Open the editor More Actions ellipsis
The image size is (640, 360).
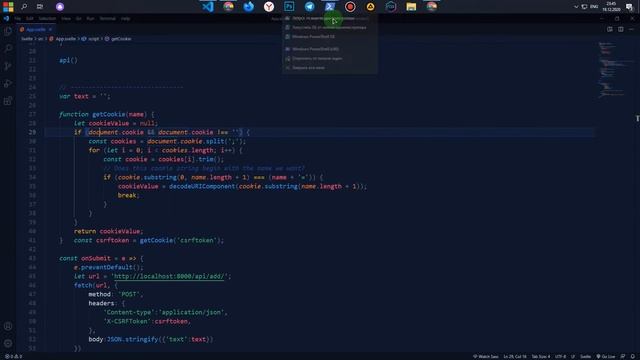631,29
